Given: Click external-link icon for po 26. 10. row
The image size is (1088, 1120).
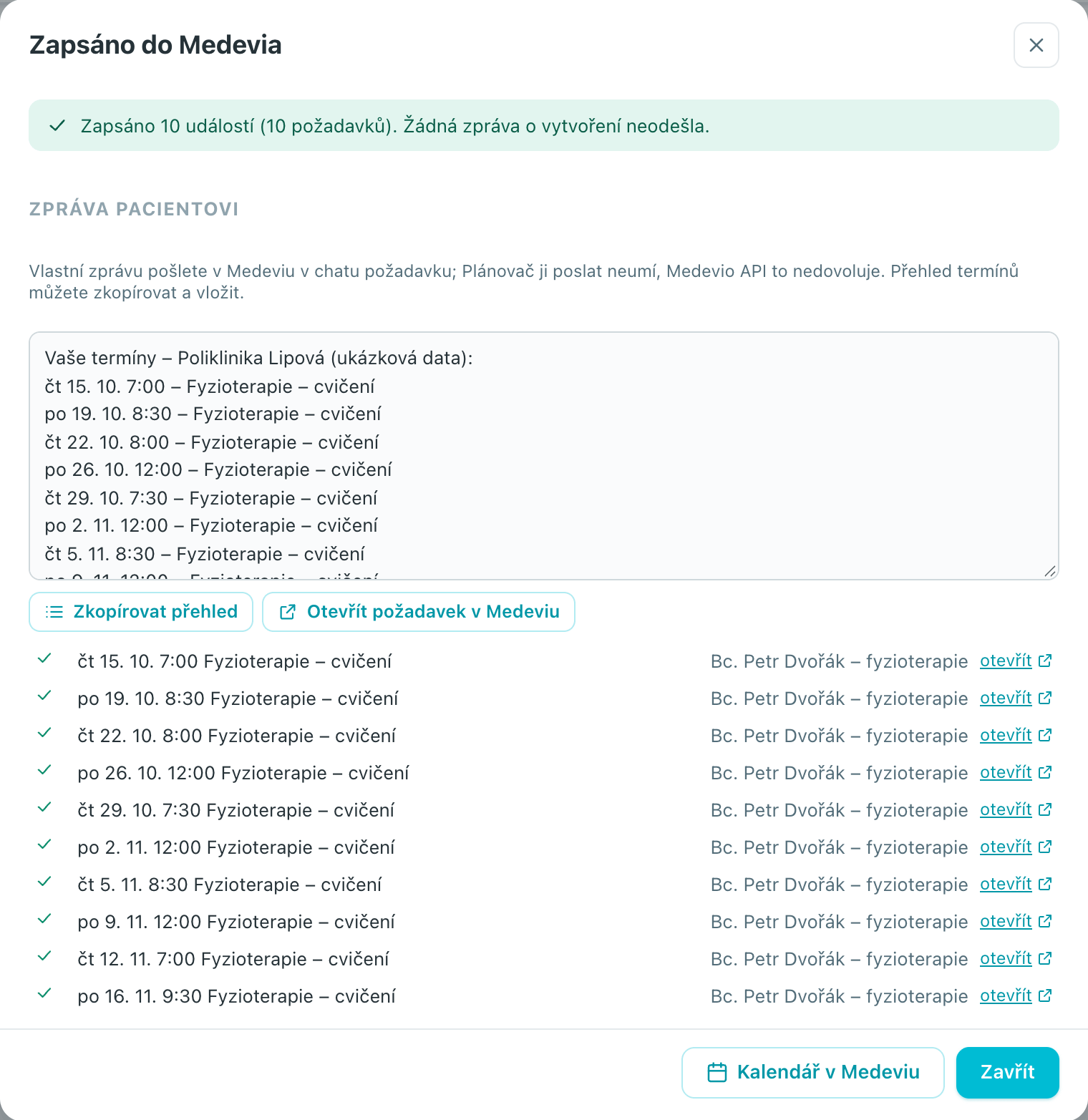Looking at the screenshot, I should point(1045,772).
